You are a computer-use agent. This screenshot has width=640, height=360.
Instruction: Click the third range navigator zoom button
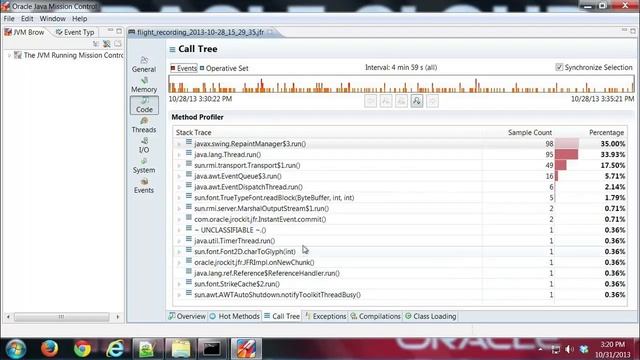tap(402, 101)
